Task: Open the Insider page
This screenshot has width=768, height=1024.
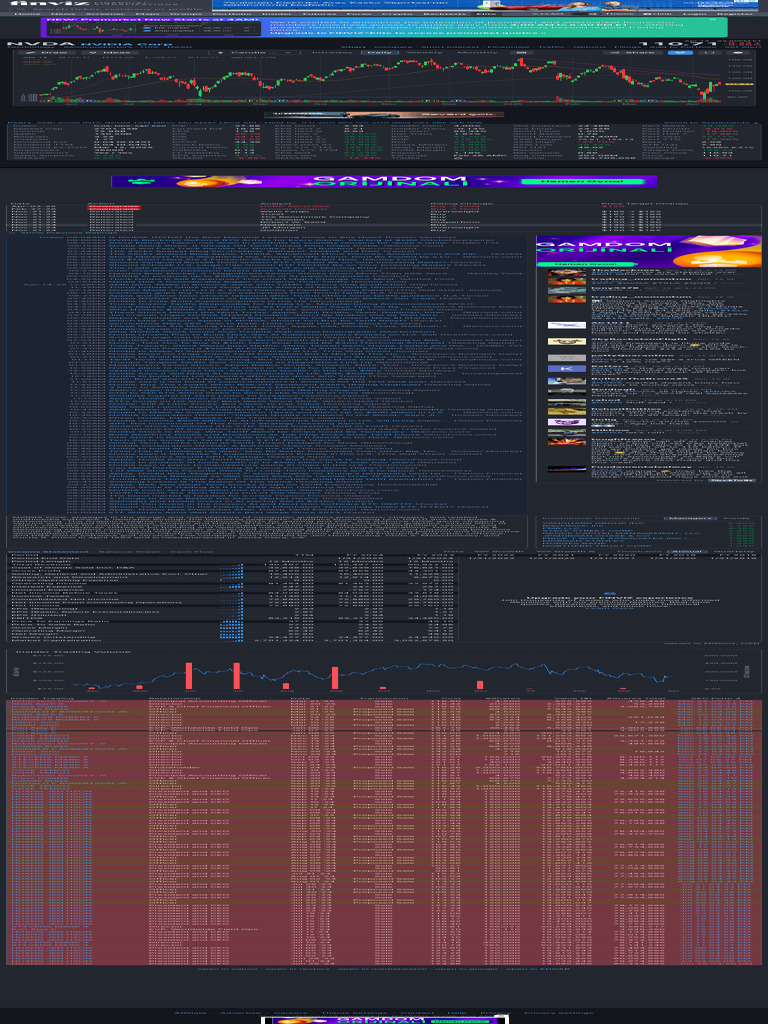Action: (277, 14)
